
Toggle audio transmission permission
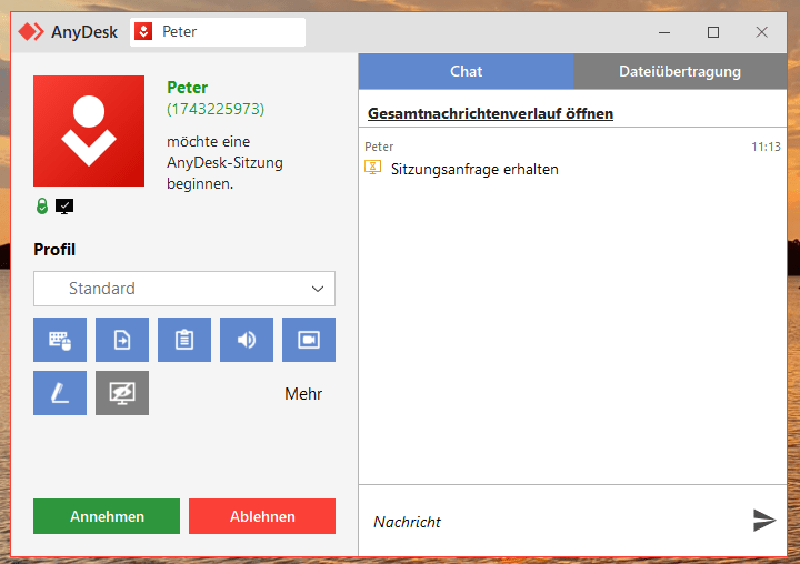(x=246, y=340)
